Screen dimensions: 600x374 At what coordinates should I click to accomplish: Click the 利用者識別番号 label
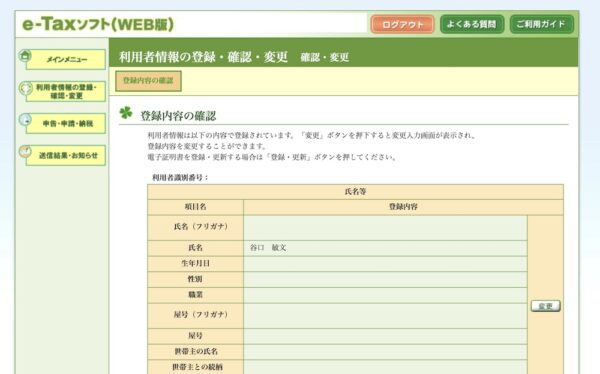pyautogui.click(x=180, y=178)
